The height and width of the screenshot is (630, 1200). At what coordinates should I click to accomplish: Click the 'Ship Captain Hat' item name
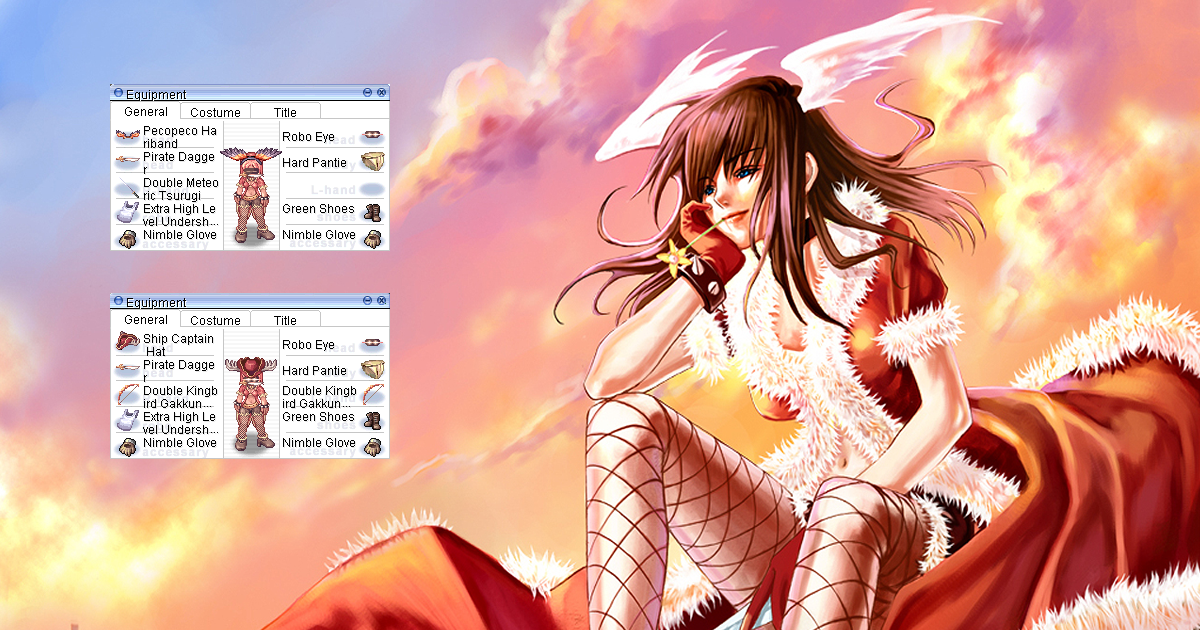[178, 345]
